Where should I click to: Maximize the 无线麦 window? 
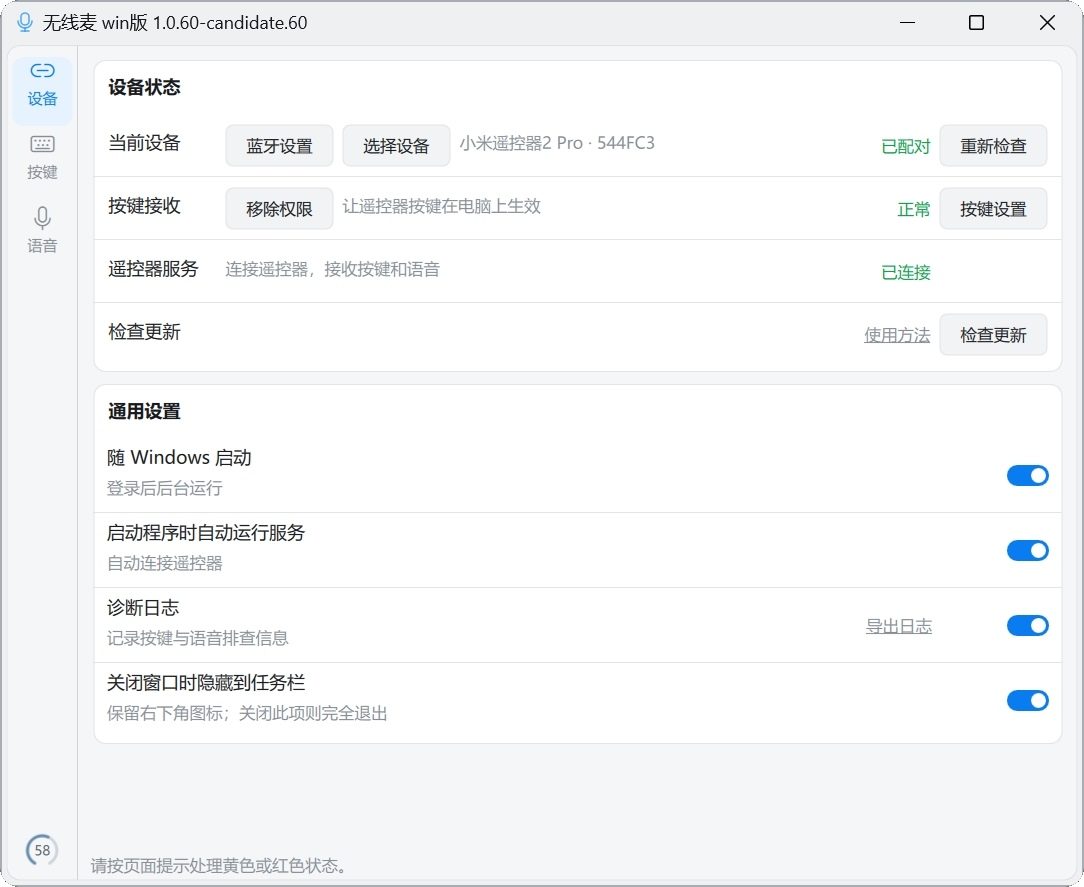pyautogui.click(x=976, y=23)
